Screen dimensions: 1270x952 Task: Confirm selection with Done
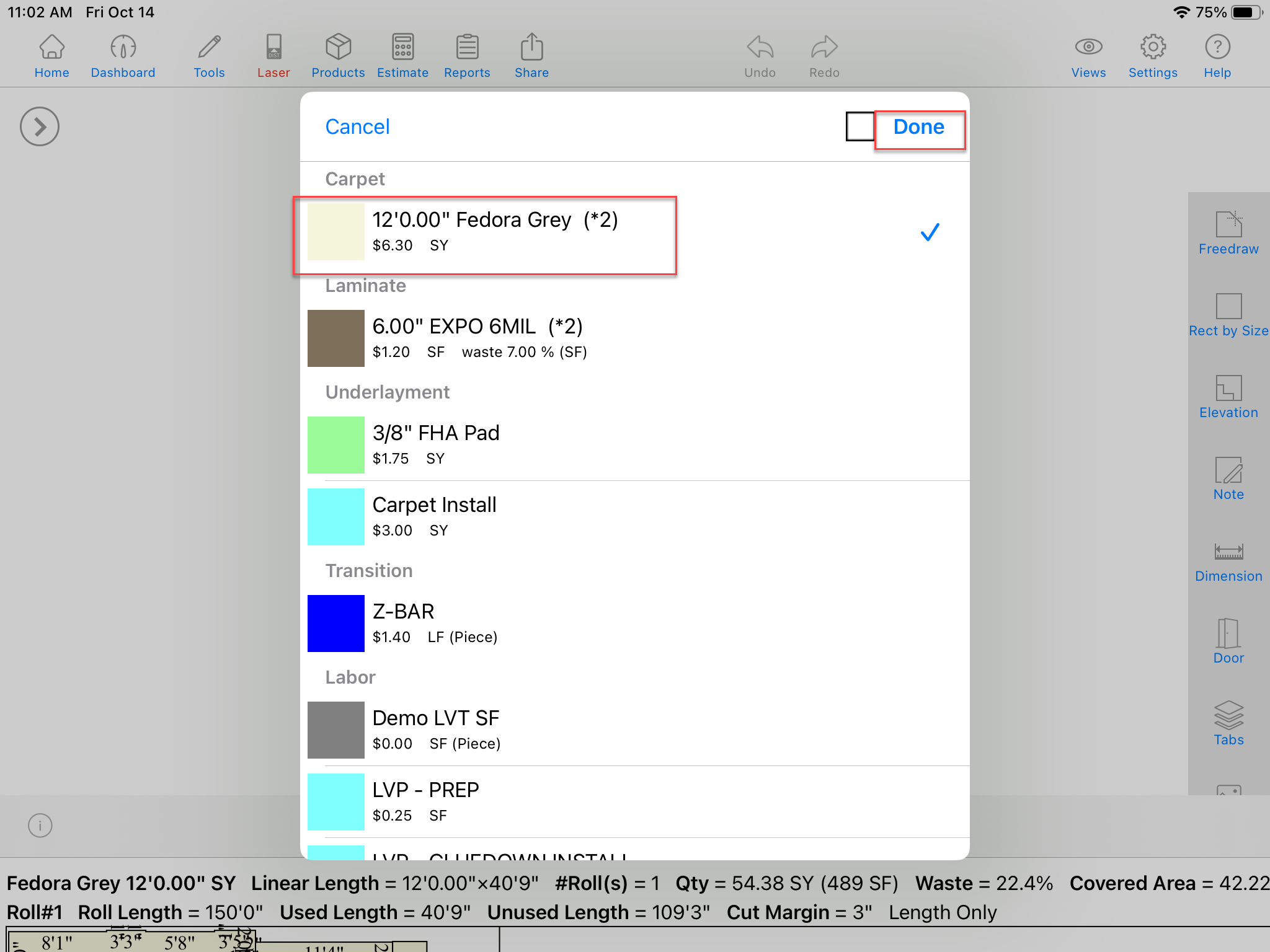[x=918, y=127]
